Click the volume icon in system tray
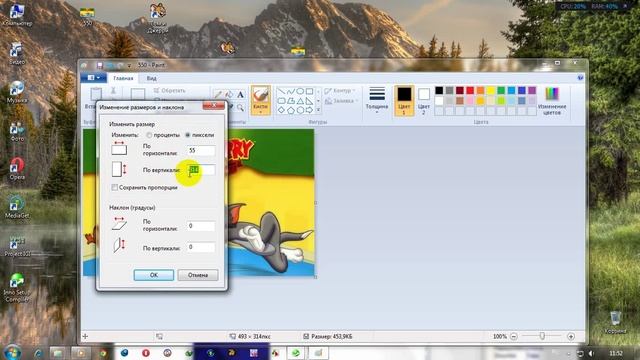Image resolution: width=640 pixels, height=360 pixels. (x=591, y=353)
